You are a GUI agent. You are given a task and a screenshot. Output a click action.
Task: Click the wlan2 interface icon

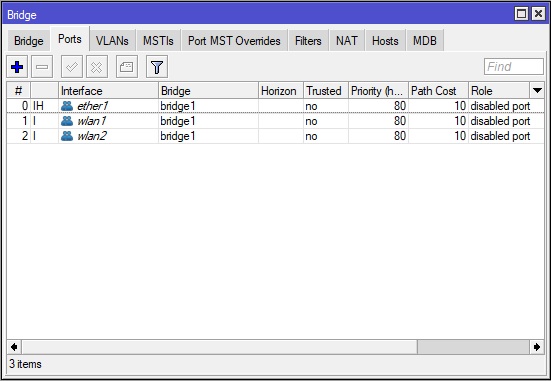point(67,136)
